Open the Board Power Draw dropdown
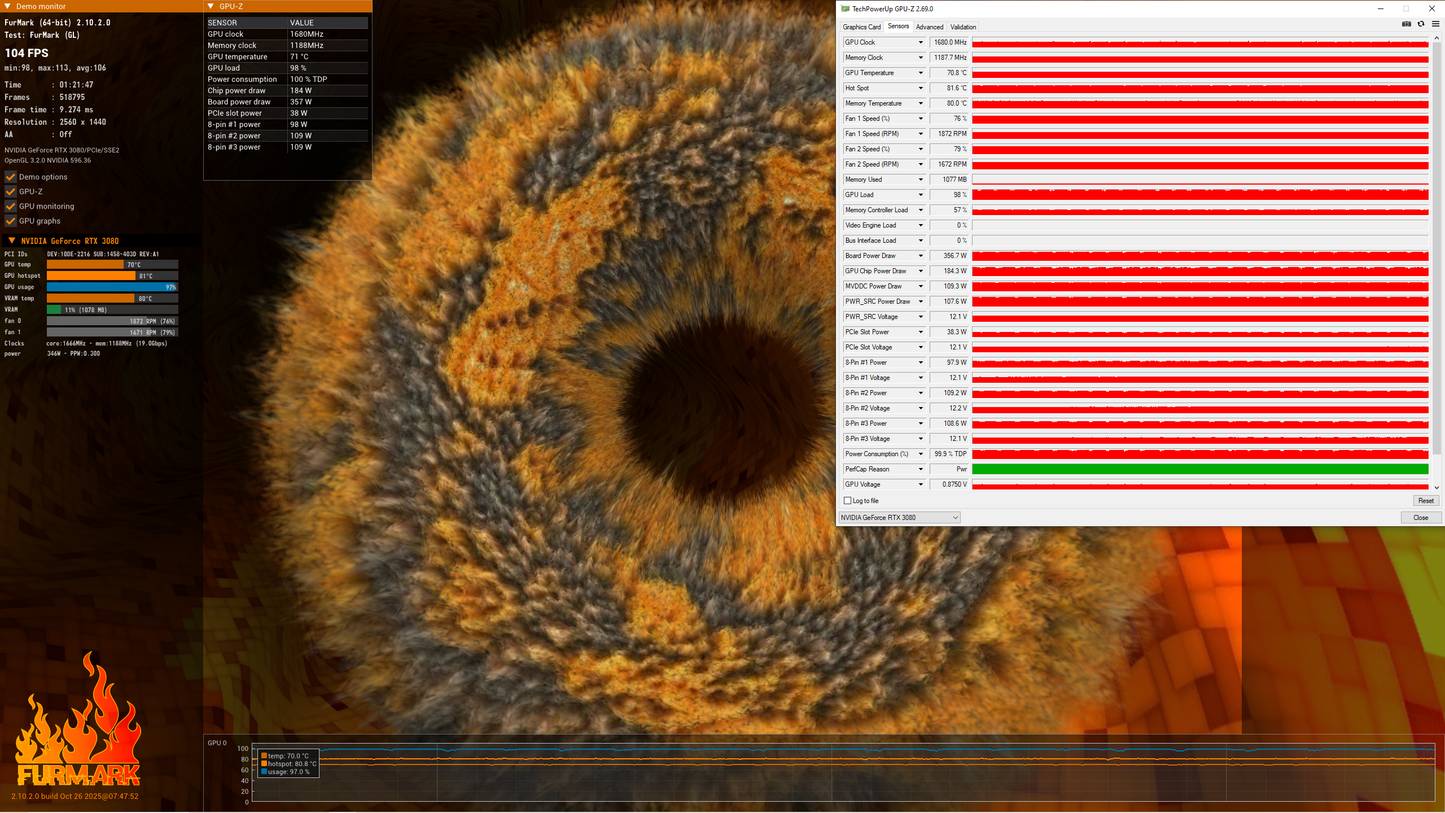The height and width of the screenshot is (813, 1445). (x=921, y=256)
